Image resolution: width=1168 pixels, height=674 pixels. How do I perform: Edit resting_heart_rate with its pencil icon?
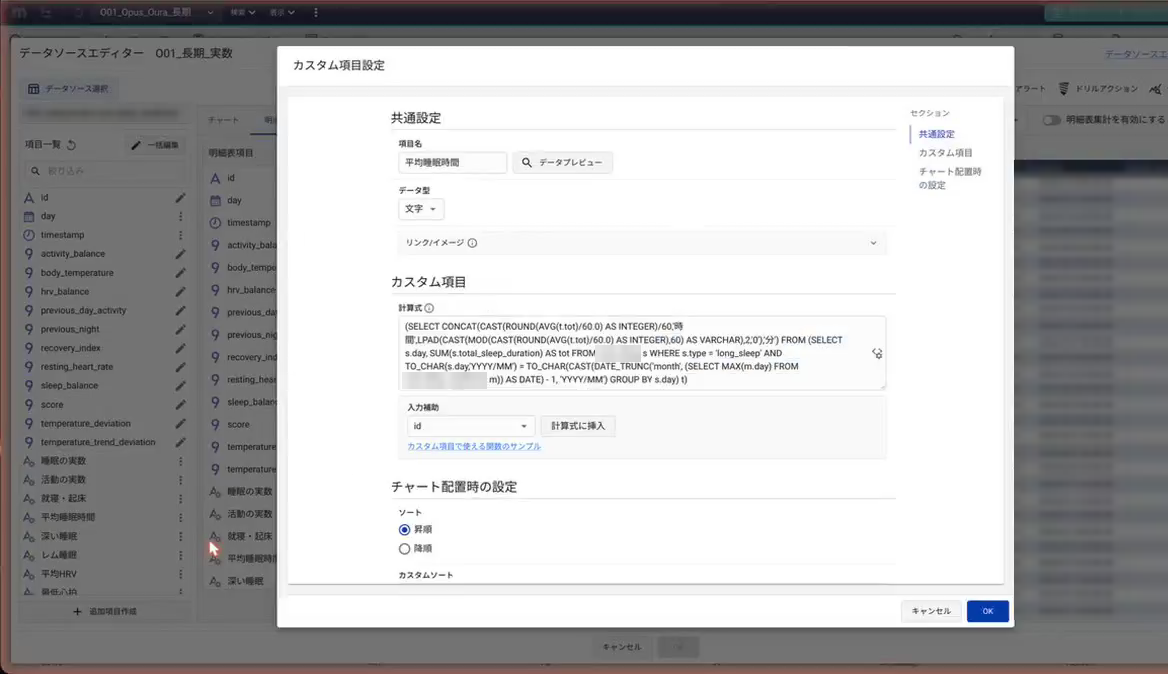[x=180, y=366]
